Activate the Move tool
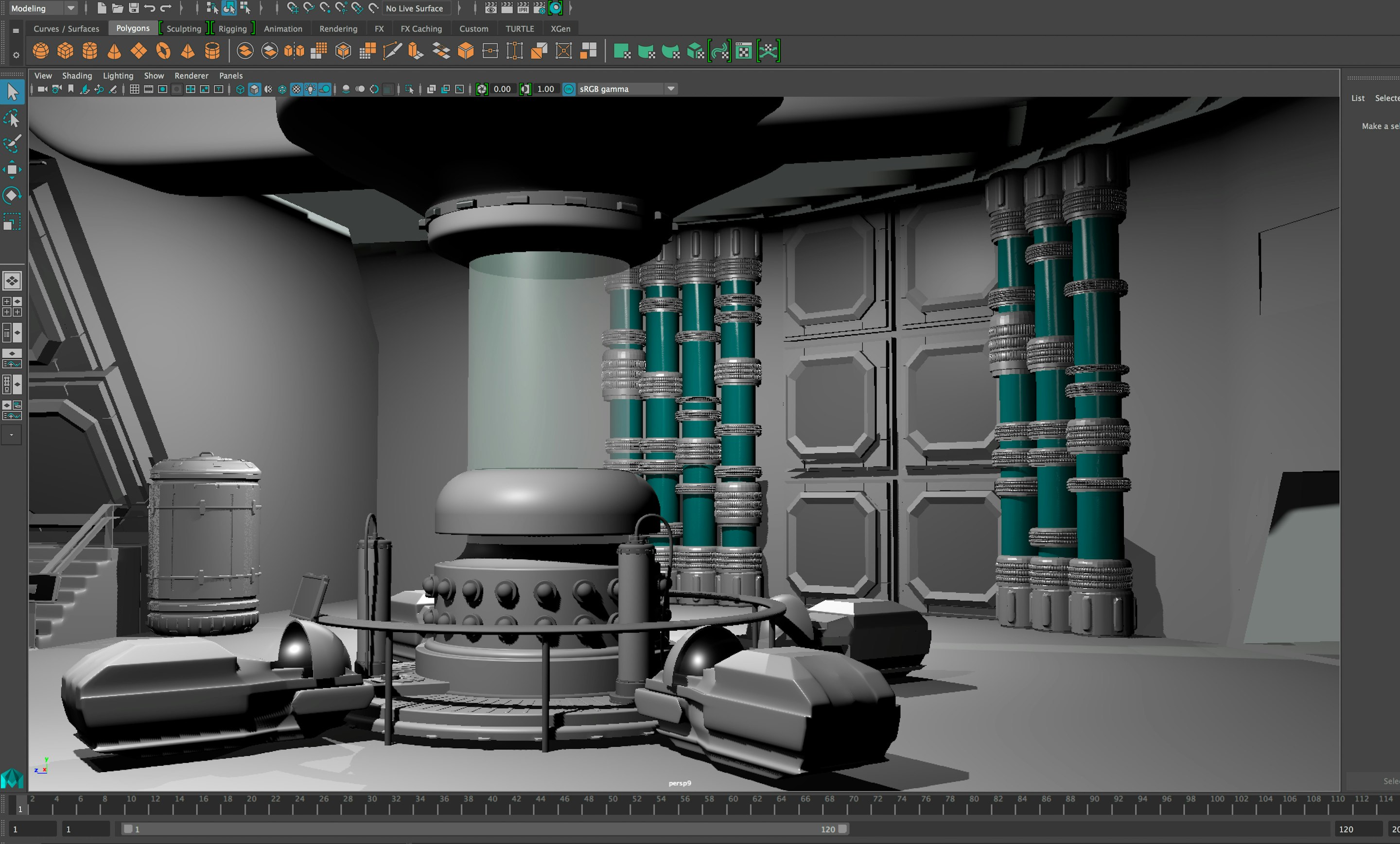This screenshot has width=1400, height=844. [x=13, y=169]
